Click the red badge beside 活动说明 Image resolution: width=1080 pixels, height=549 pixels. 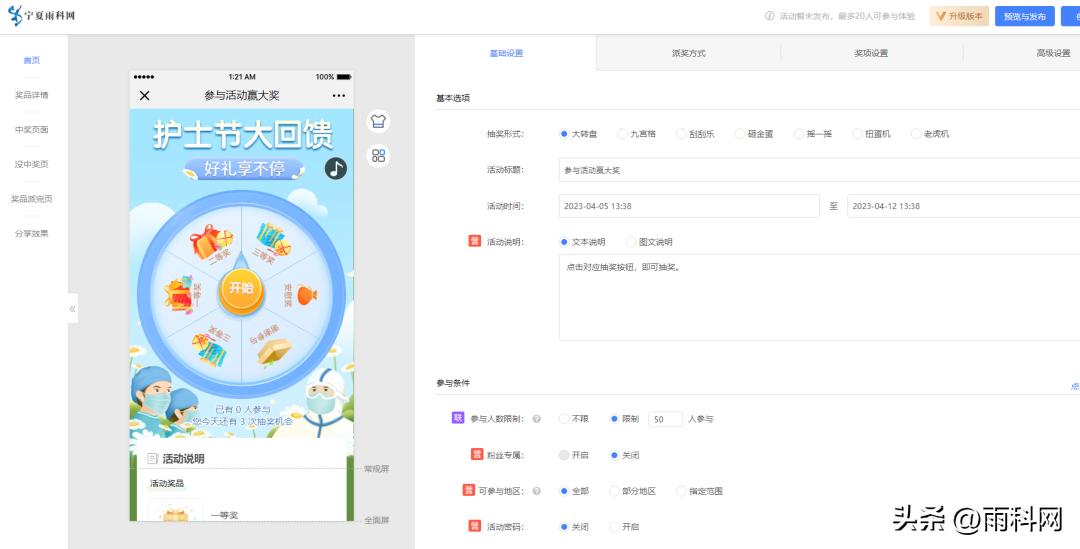(x=475, y=241)
